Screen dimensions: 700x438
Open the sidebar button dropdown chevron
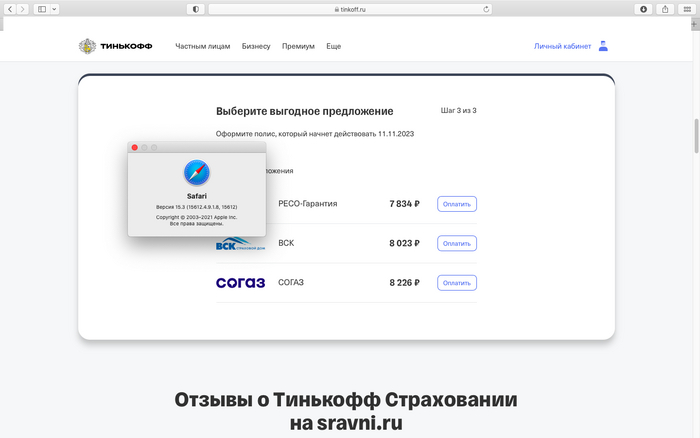(x=54, y=9)
